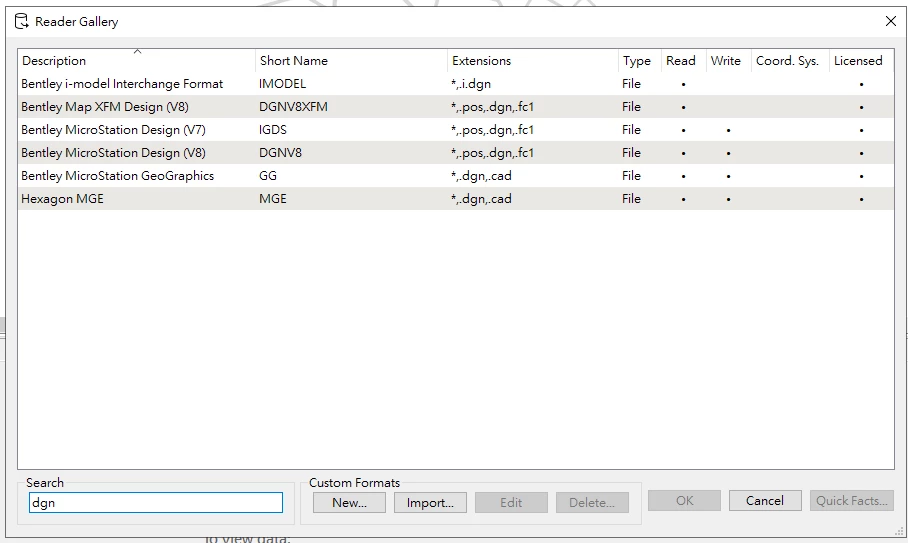
Task: Click the disabled Edit button
Action: [x=511, y=502]
